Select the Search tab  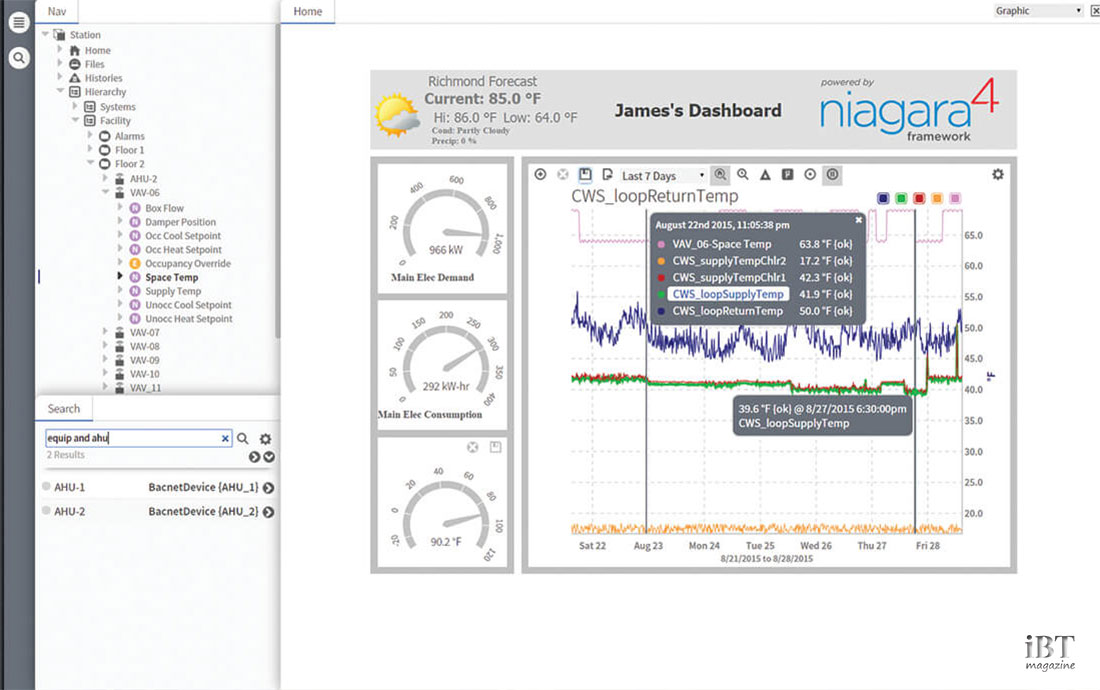coord(64,408)
